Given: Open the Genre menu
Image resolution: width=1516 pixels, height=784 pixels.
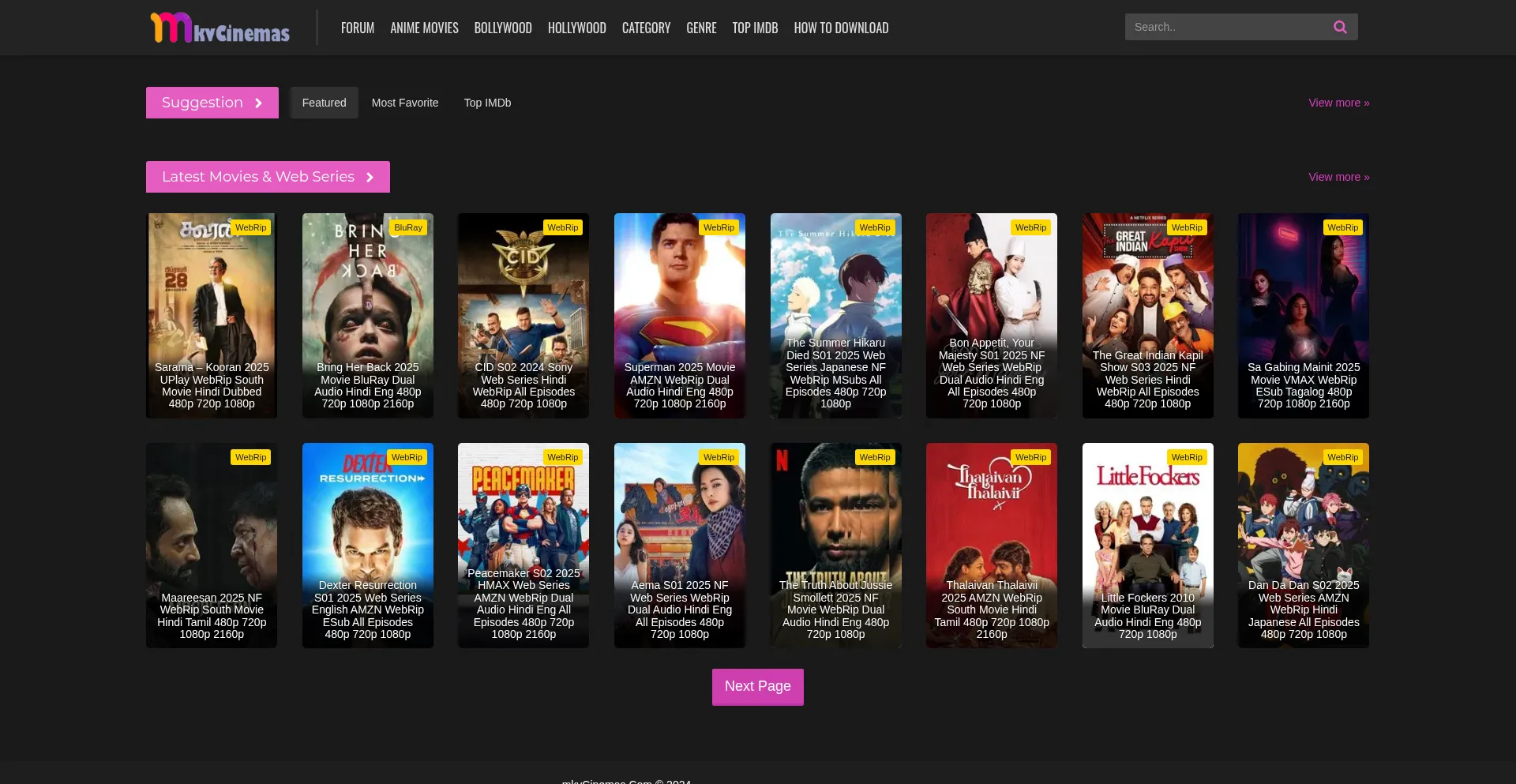Looking at the screenshot, I should [x=701, y=28].
